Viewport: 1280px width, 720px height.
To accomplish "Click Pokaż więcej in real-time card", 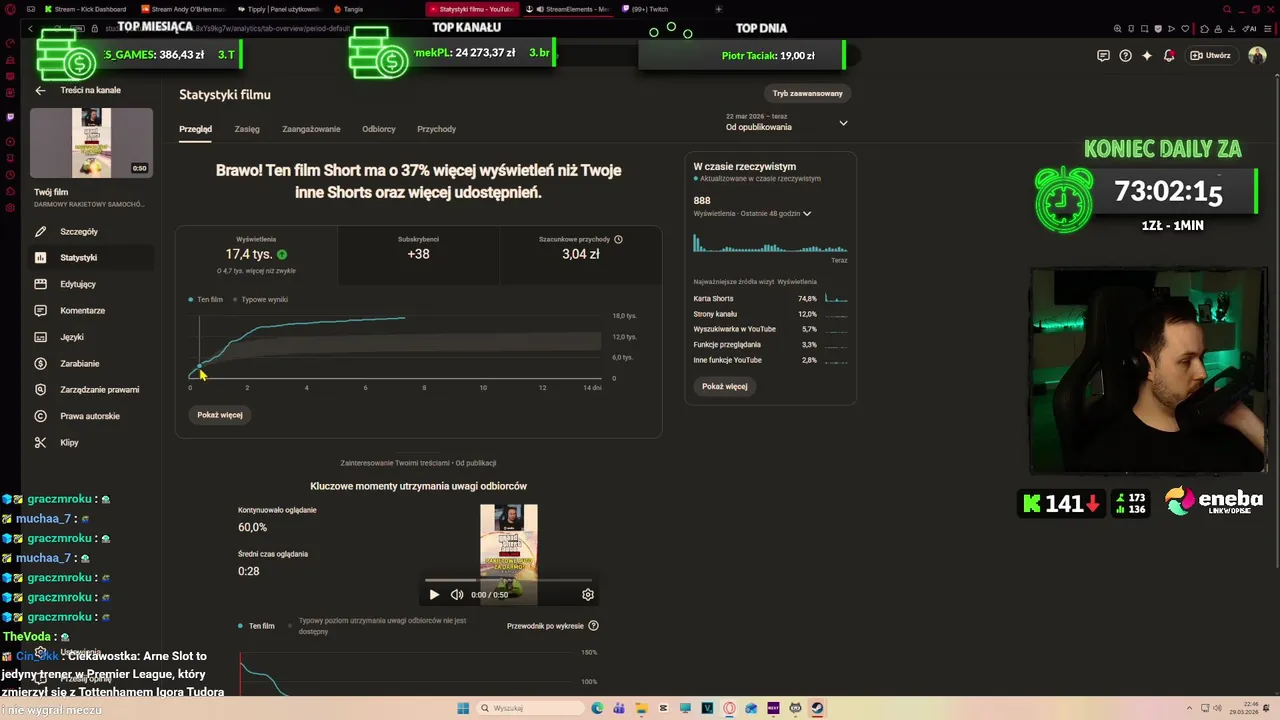I will click(725, 386).
